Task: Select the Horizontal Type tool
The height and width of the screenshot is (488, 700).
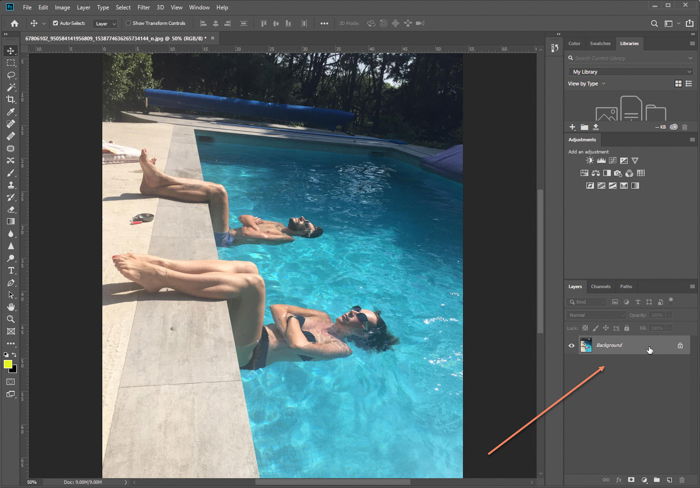Action: [11, 271]
